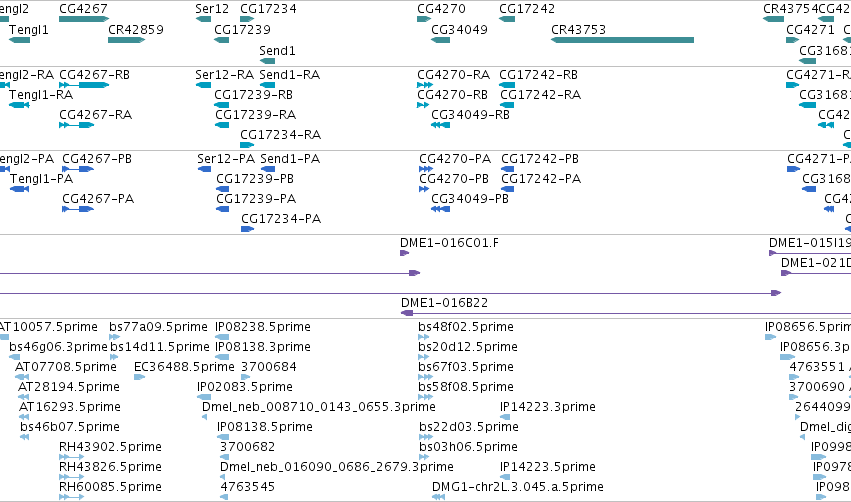
Task: Select protein CG34049-PB
Action: click(470, 199)
